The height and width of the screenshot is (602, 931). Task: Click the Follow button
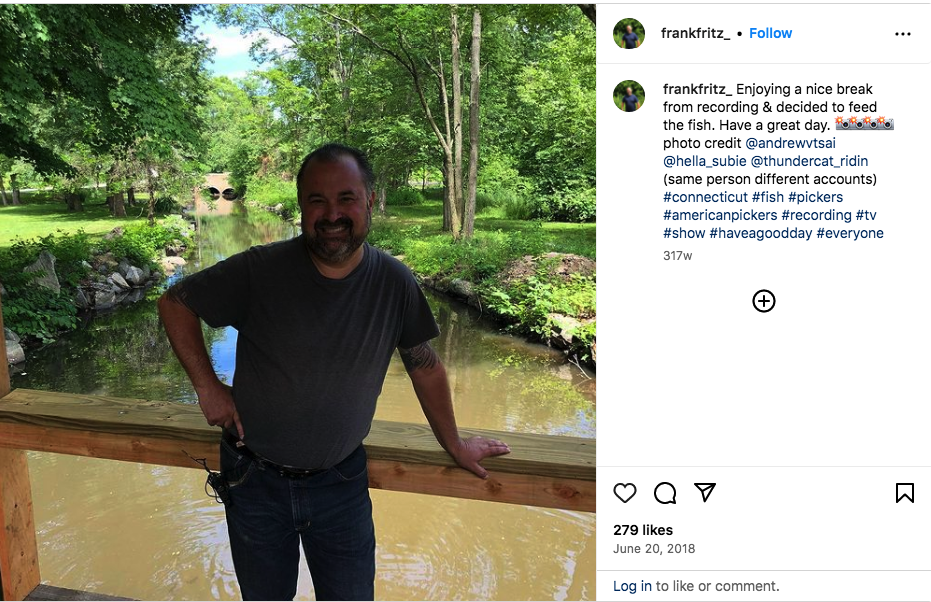(x=770, y=33)
